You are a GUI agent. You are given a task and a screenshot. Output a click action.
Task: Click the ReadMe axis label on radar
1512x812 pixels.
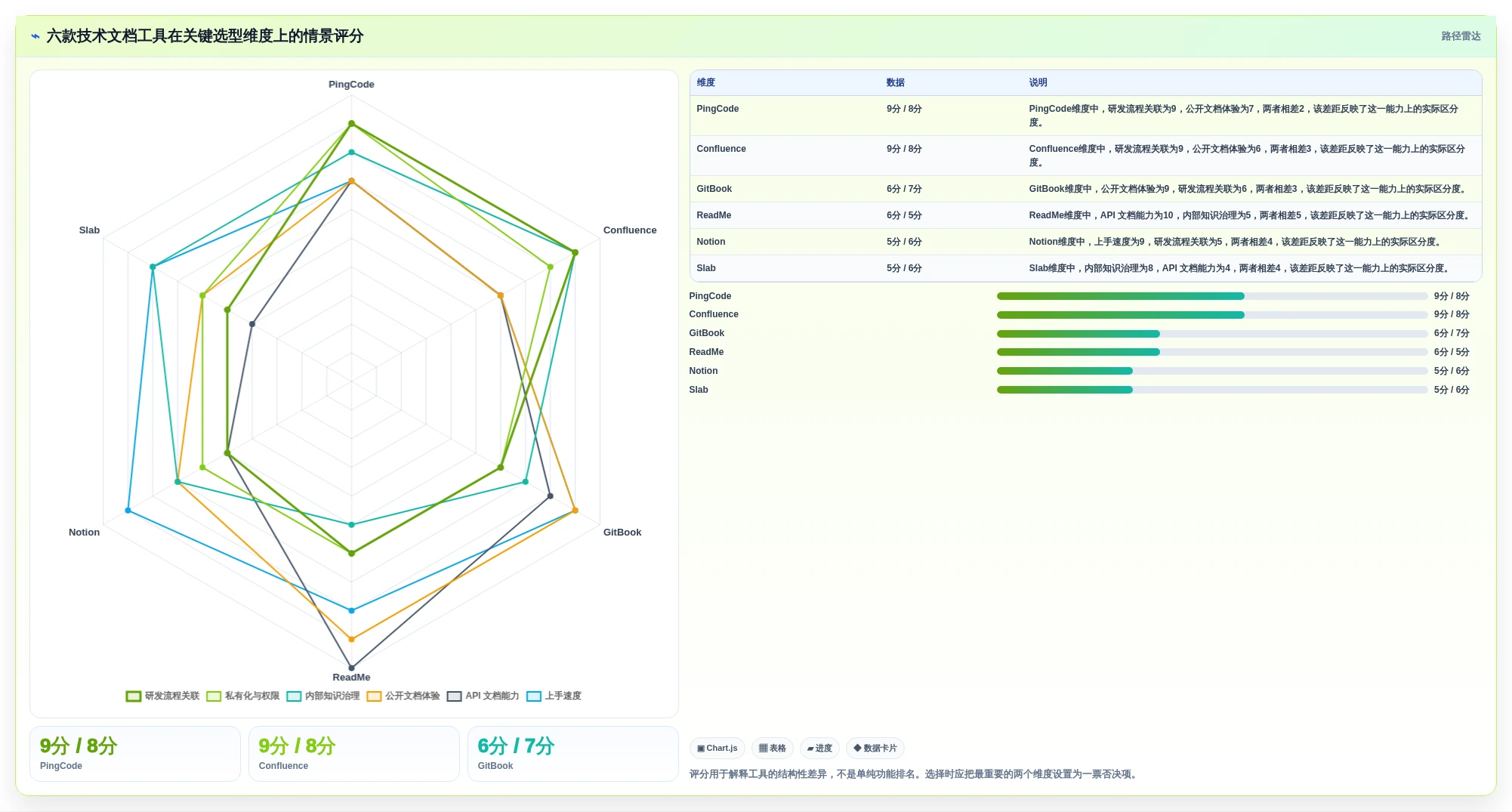pyautogui.click(x=351, y=678)
